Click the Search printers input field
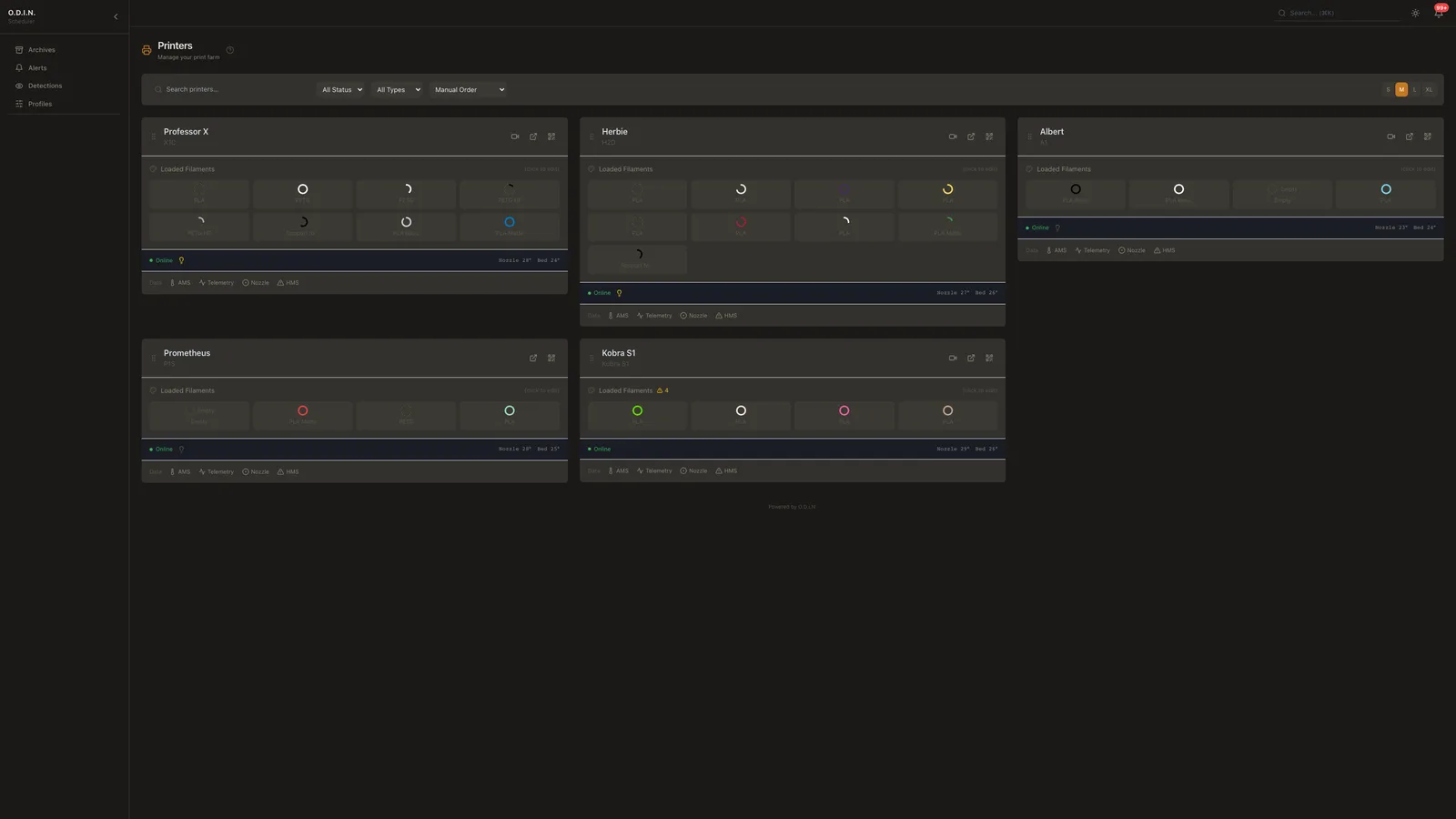Image resolution: width=1456 pixels, height=819 pixels. coord(232,89)
